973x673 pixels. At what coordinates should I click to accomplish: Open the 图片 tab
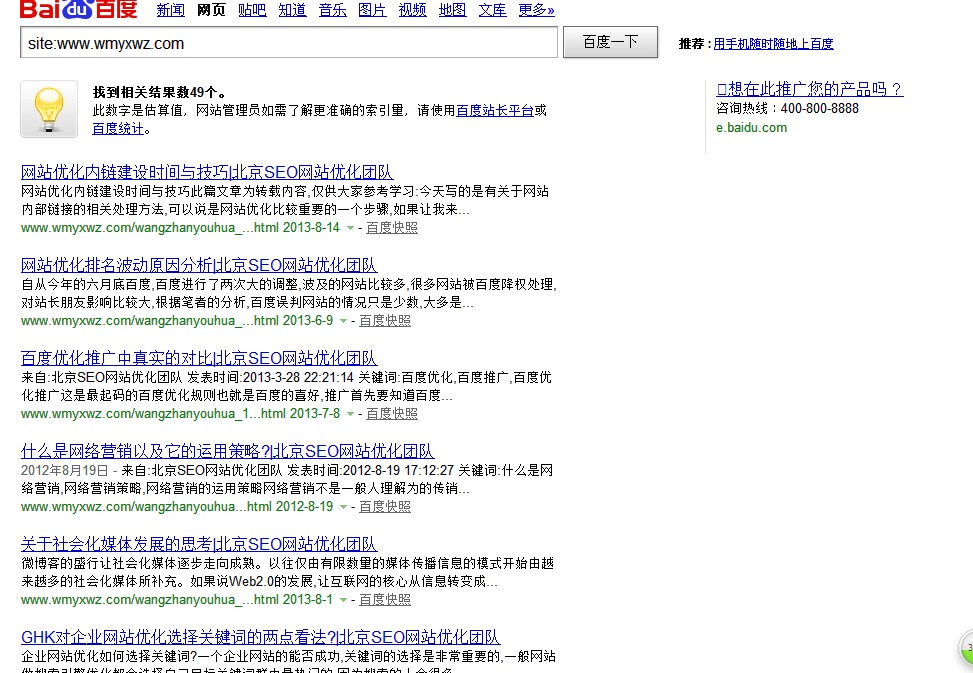(372, 10)
